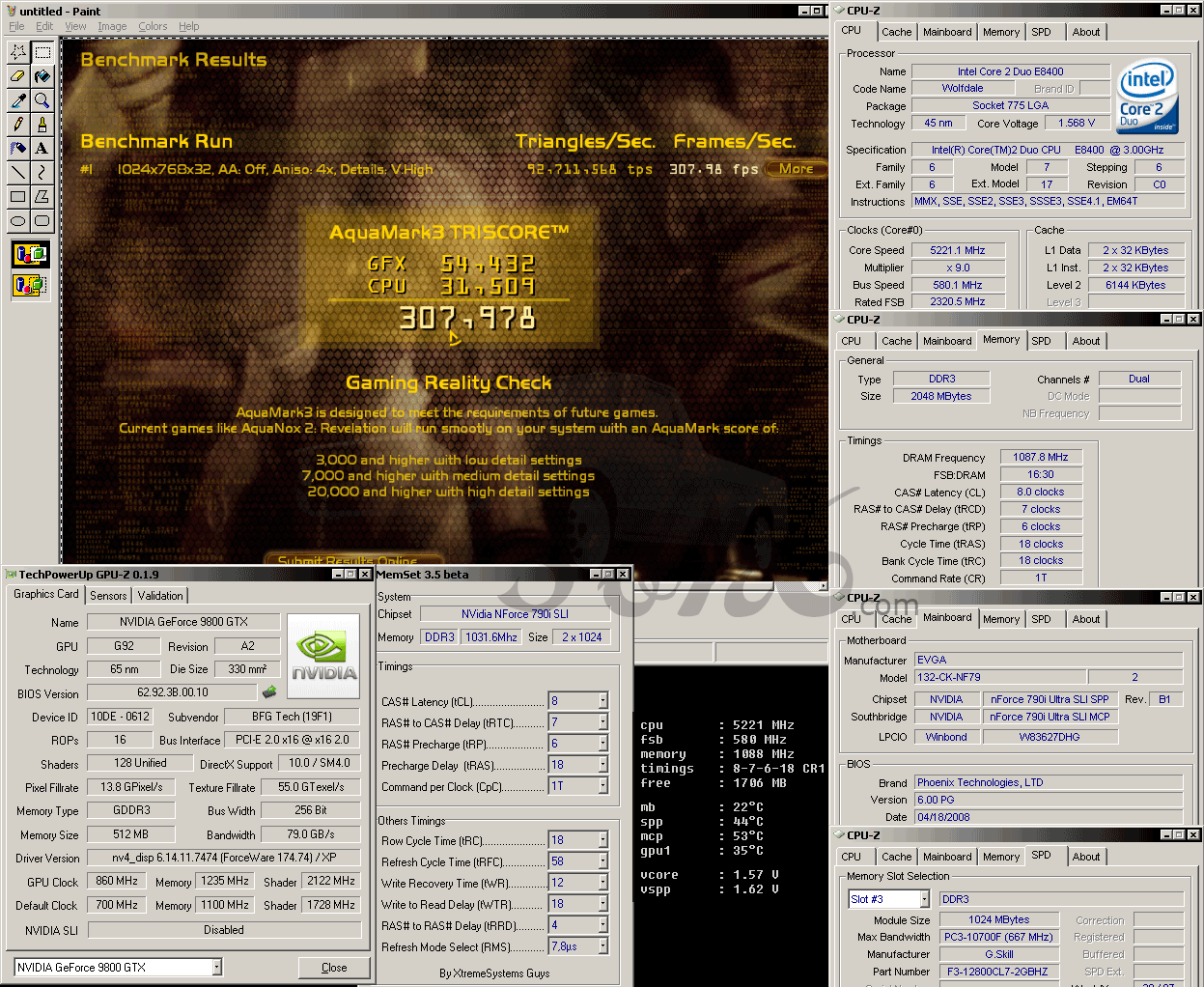Viewport: 1204px width, 987px height.
Task: Open the Slot #3 memory slot dropdown
Action: point(924,899)
